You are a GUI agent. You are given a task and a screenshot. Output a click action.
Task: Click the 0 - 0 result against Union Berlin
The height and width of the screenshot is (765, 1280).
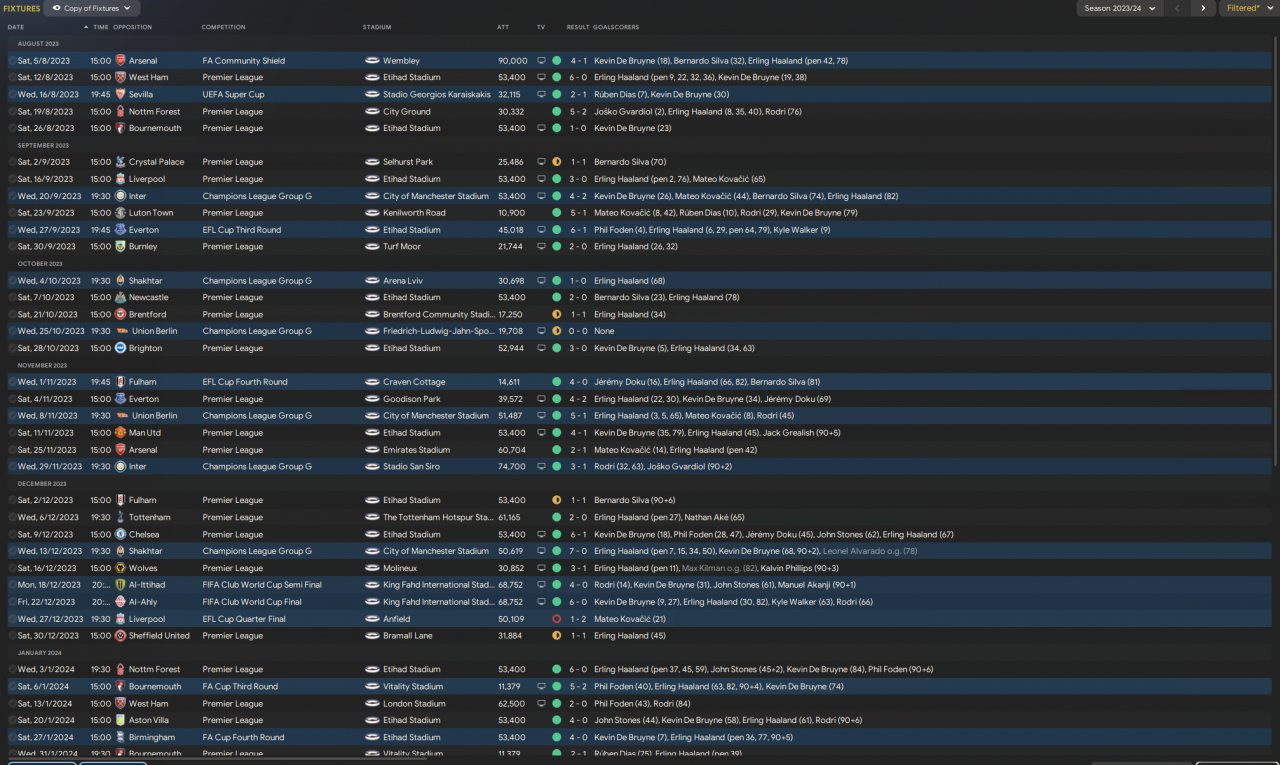tap(578, 332)
